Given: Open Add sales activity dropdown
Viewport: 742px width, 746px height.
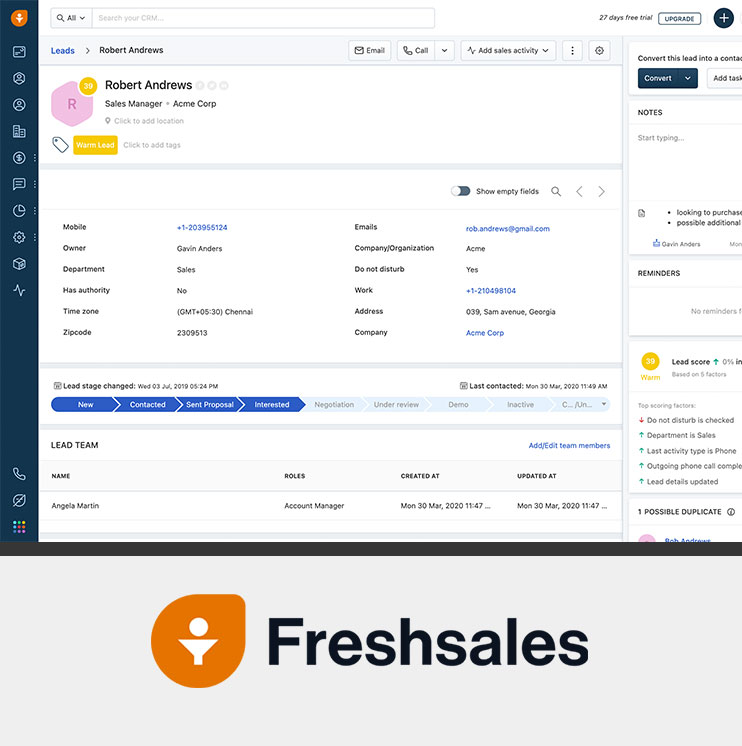Looking at the screenshot, I should point(508,50).
